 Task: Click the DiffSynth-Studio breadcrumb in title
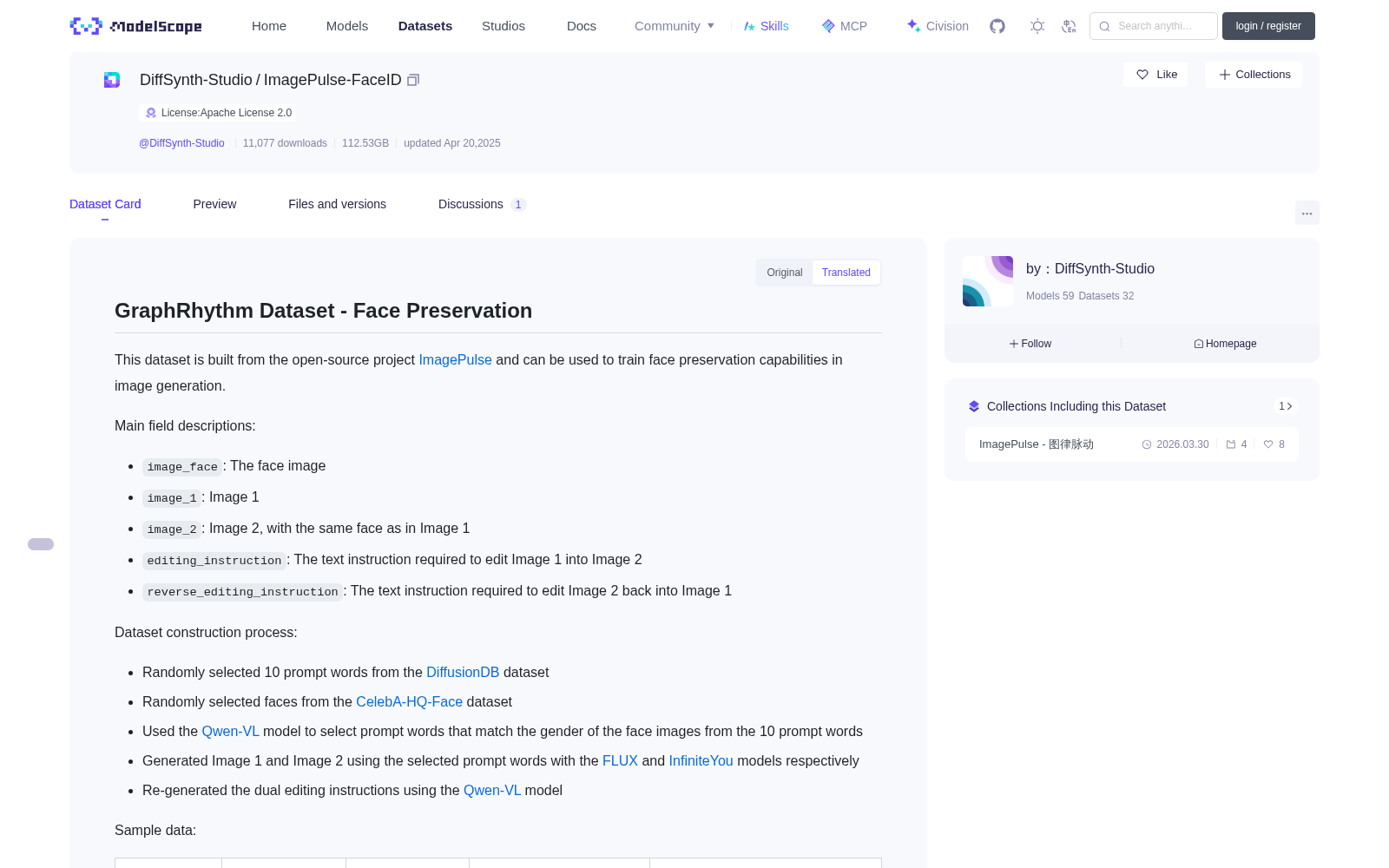pos(196,80)
